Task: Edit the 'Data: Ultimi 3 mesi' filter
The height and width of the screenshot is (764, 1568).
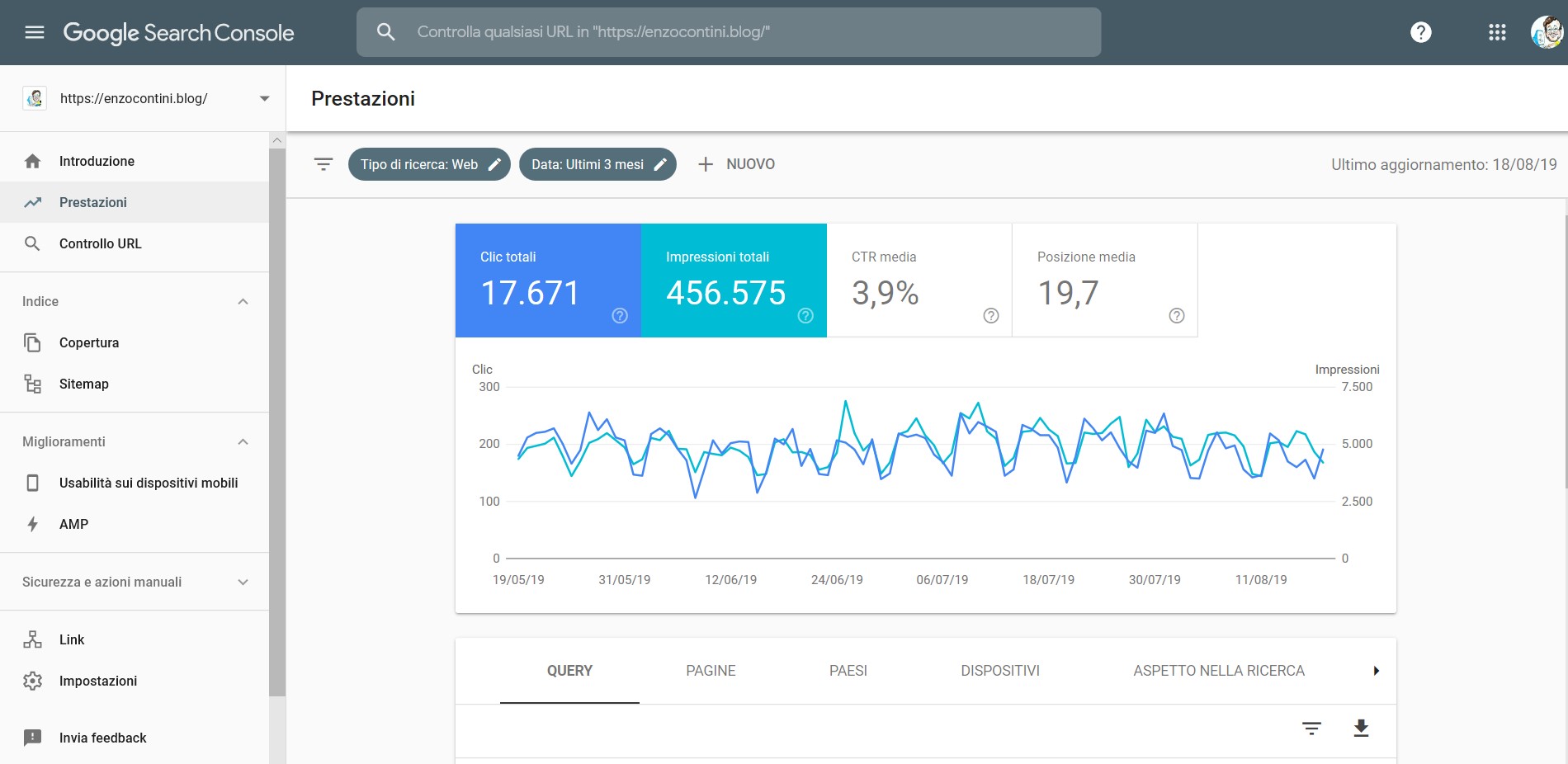Action: [597, 164]
